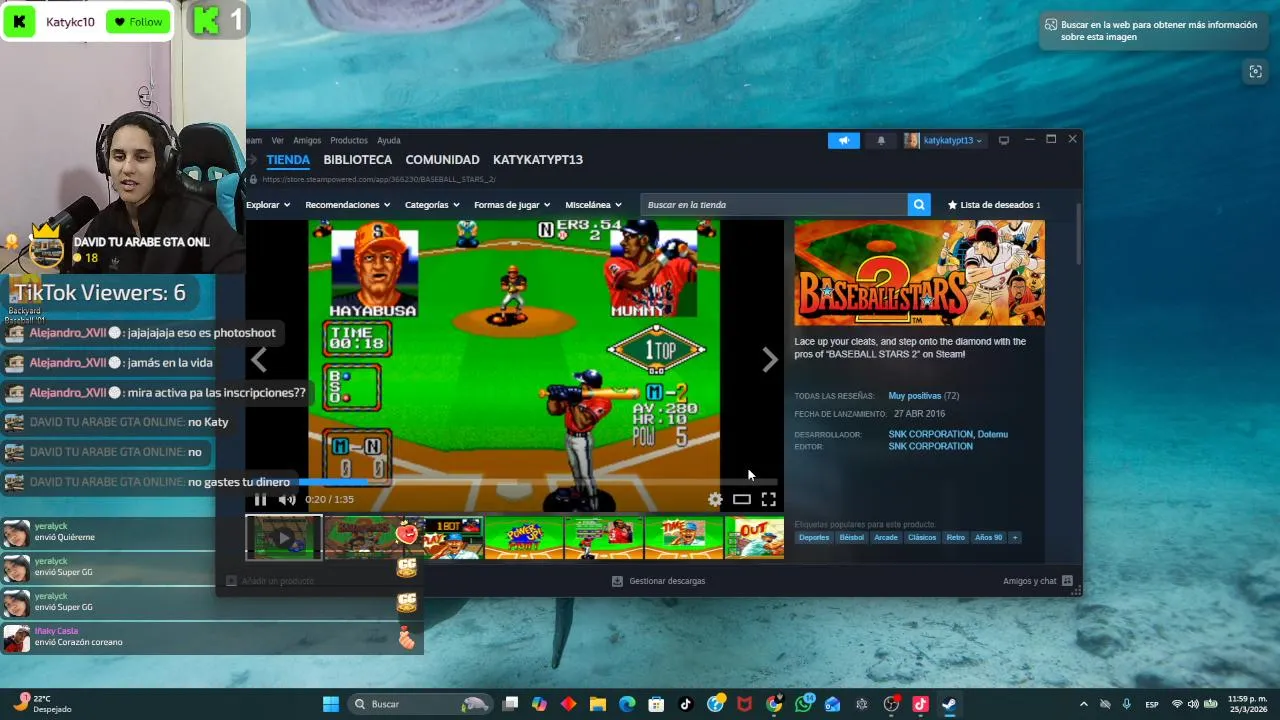
Task: Follow the Katykc10 Kick channel
Action: coord(138,22)
